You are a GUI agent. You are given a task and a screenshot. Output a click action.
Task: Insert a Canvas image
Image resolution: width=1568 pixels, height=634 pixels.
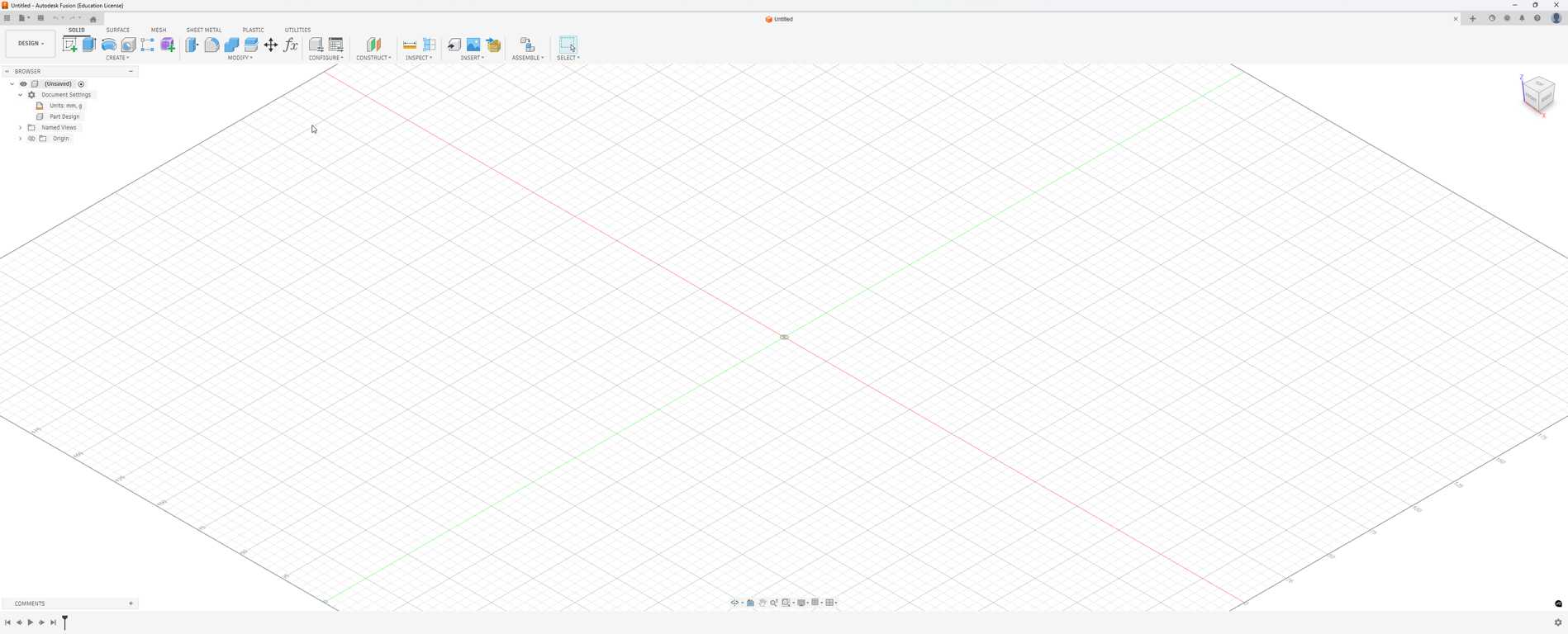click(473, 45)
